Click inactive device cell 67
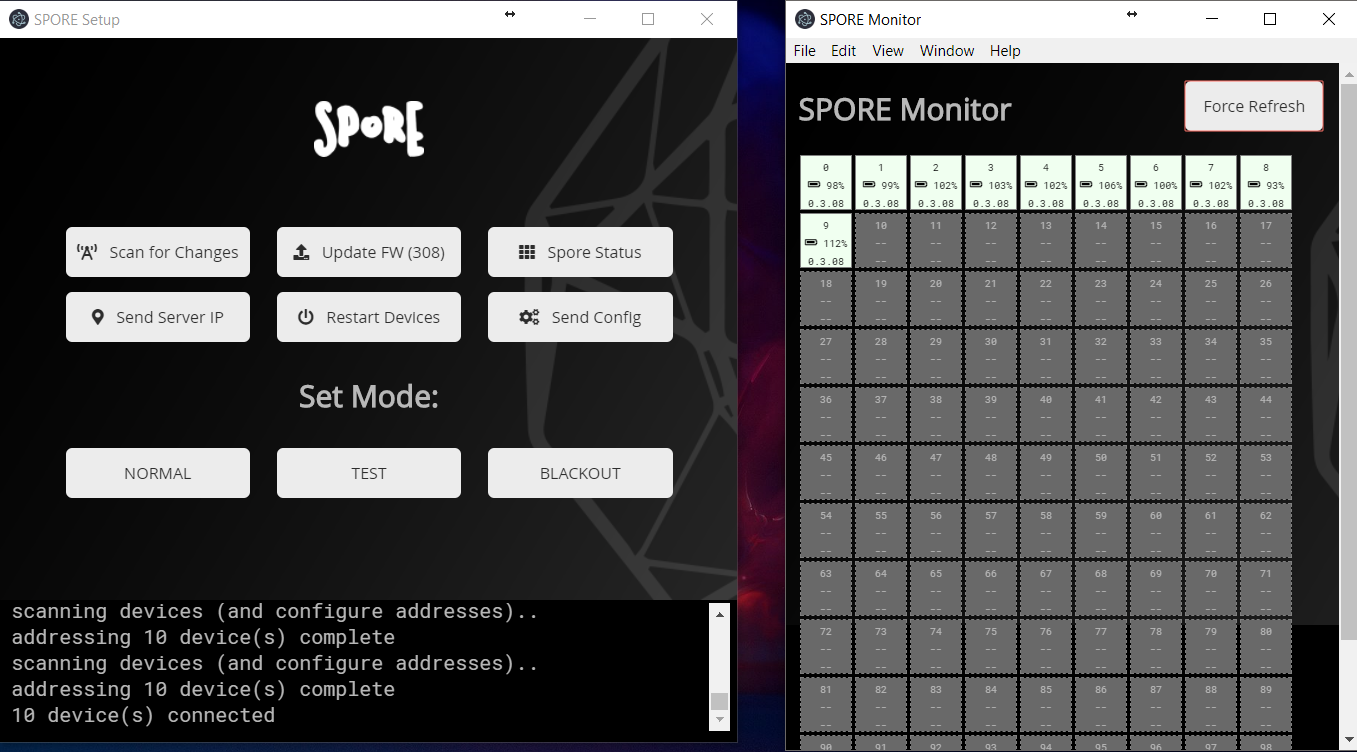This screenshot has width=1357, height=752. (1046, 589)
